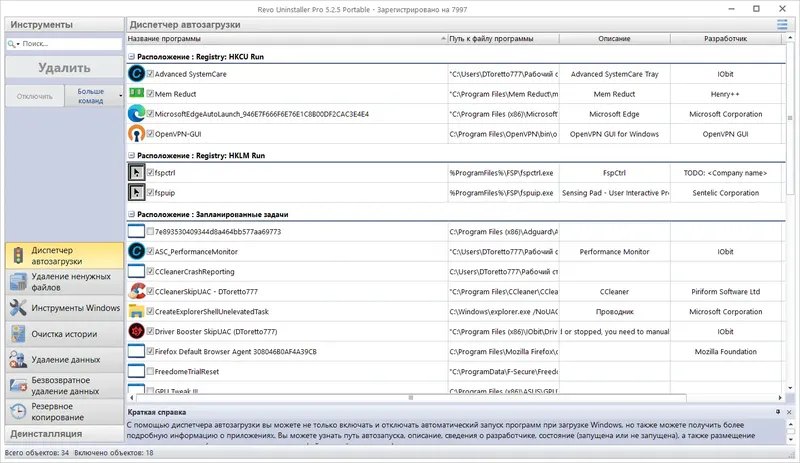This screenshot has height=463, width=800.
Task: Click the Удалить button
Action: (x=64, y=67)
